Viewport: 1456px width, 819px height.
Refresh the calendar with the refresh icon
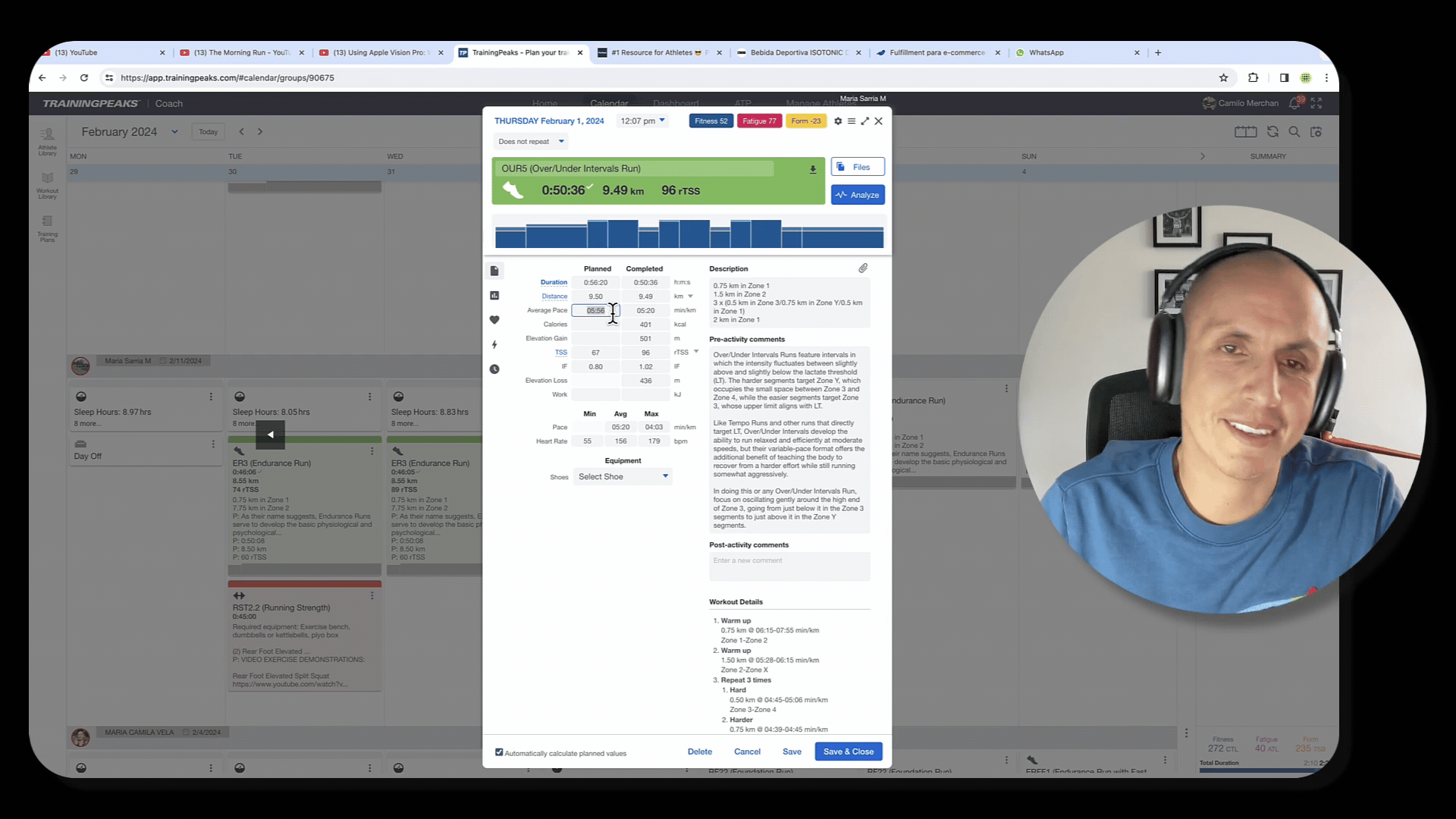coord(1273,132)
